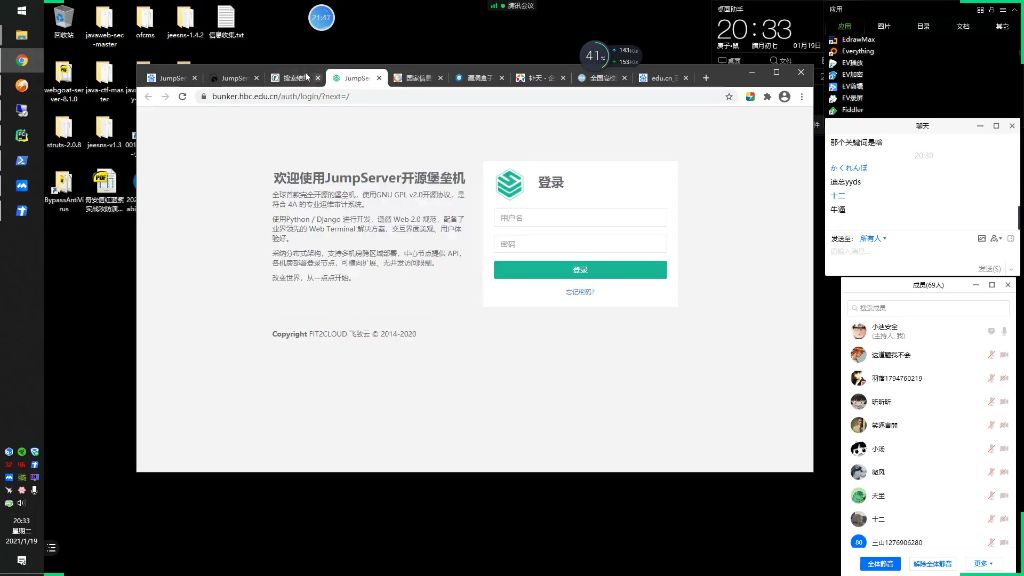Open the notification center icon
Viewport: 1024px width, 576px height.
[22, 560]
